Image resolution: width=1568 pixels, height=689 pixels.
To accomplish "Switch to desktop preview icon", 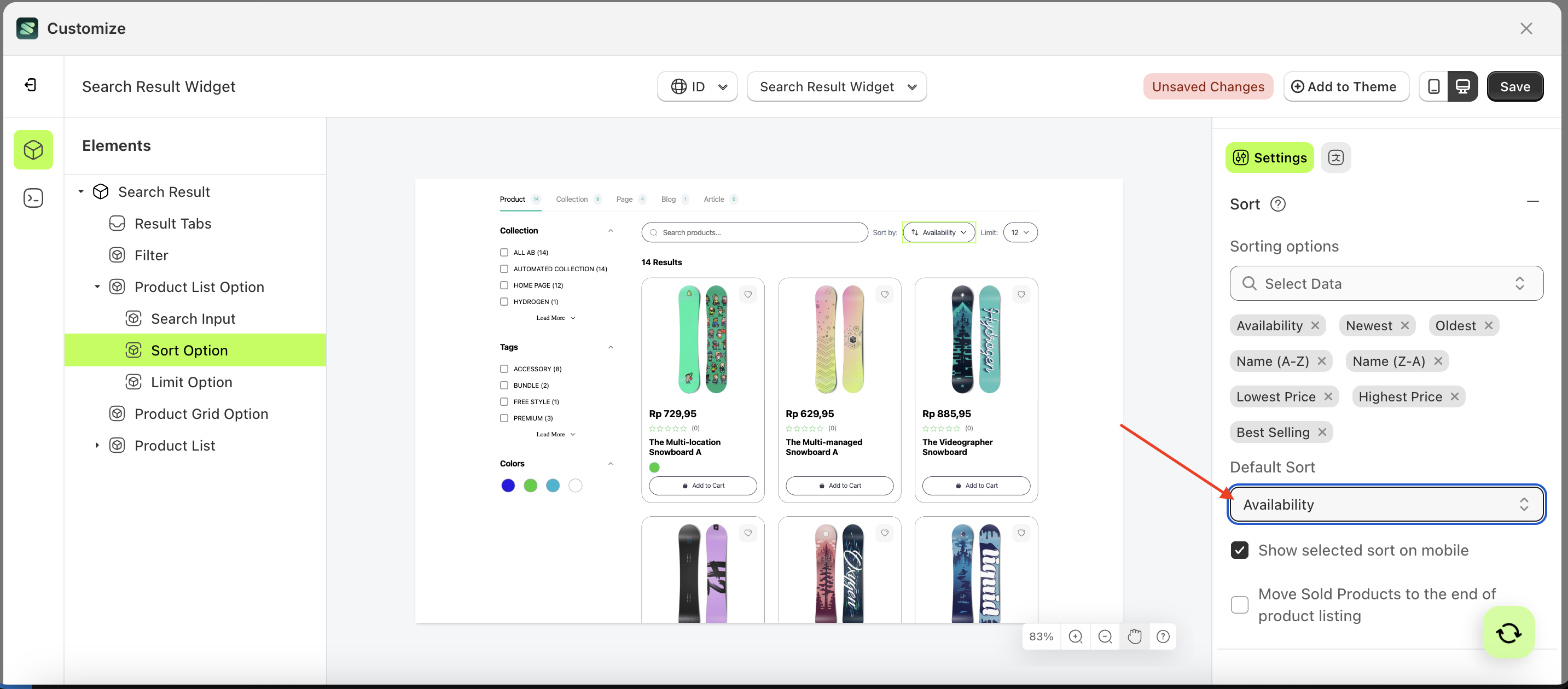I will coord(1463,86).
